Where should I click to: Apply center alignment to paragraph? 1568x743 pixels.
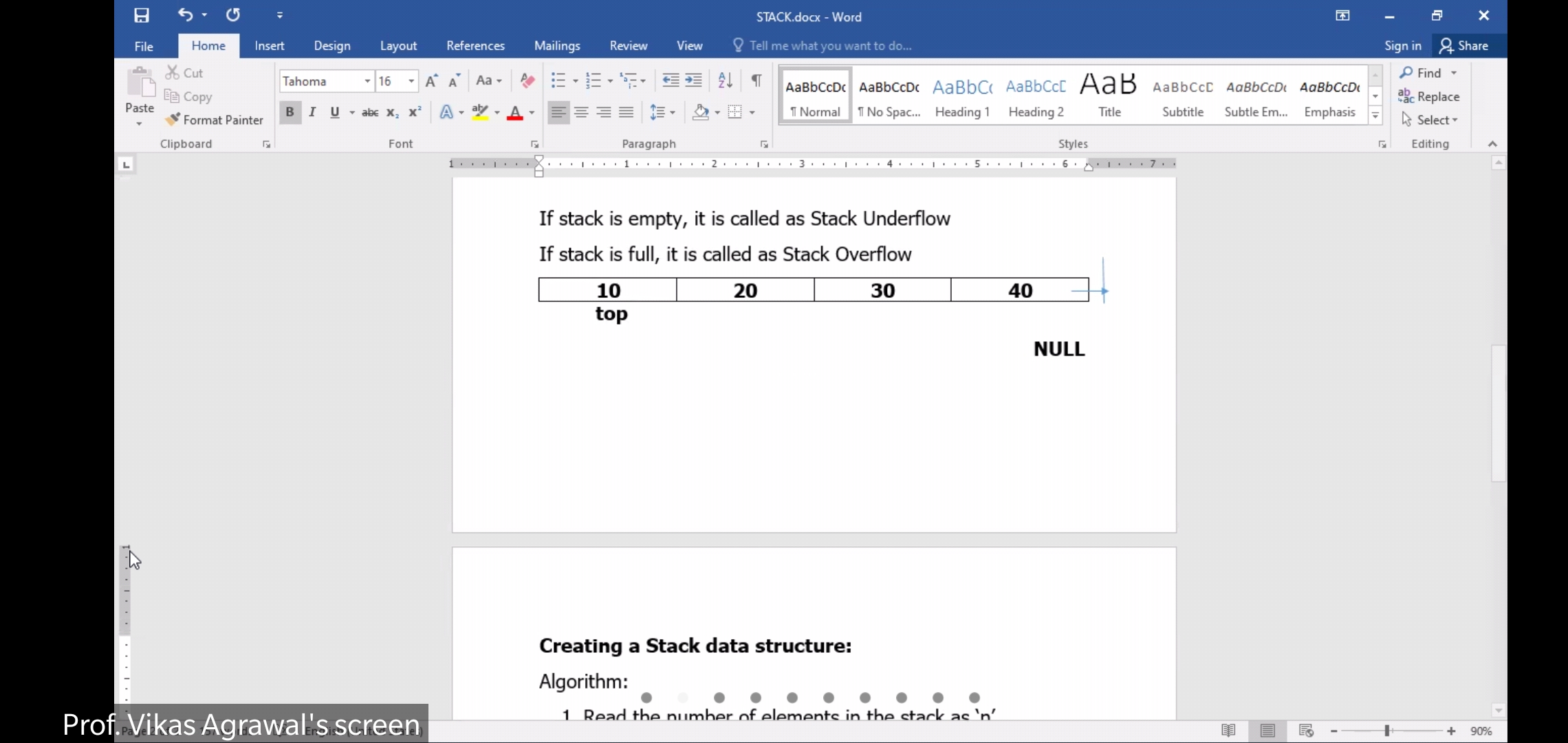[581, 112]
